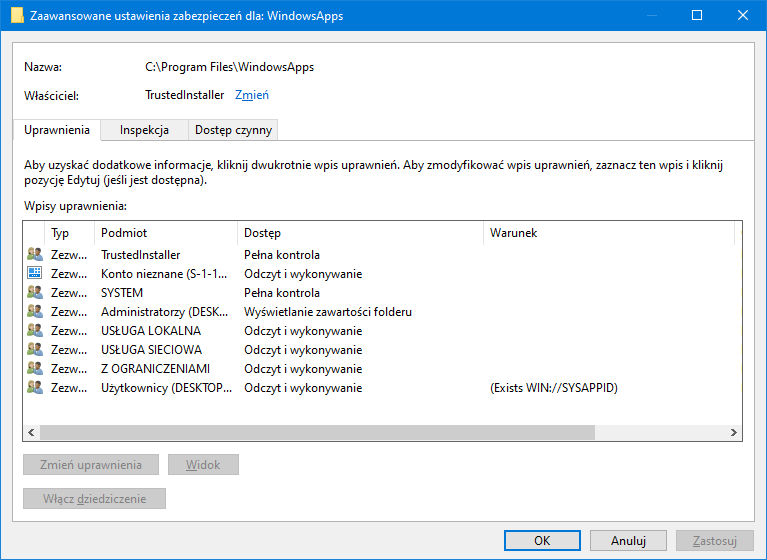The width and height of the screenshot is (767, 560).
Task: Sort by the Dostęp column header
Action: pos(361,233)
